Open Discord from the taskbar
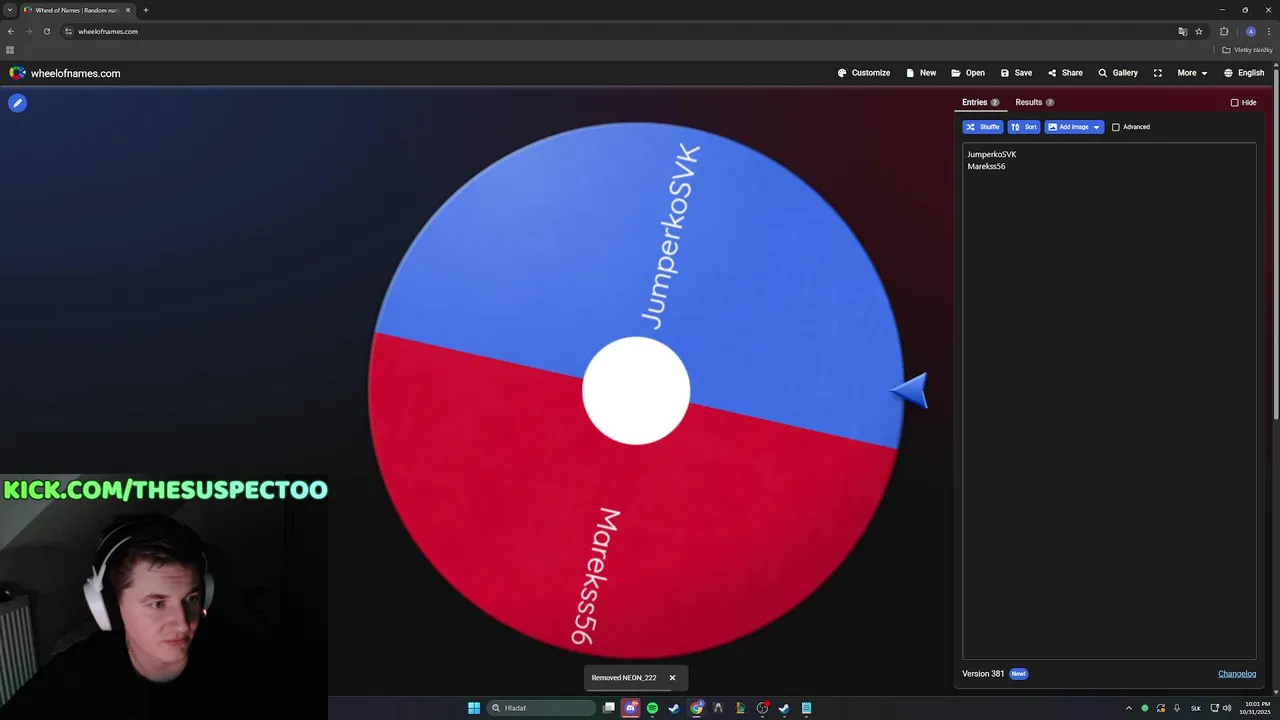This screenshot has height=720, width=1280. [631, 708]
